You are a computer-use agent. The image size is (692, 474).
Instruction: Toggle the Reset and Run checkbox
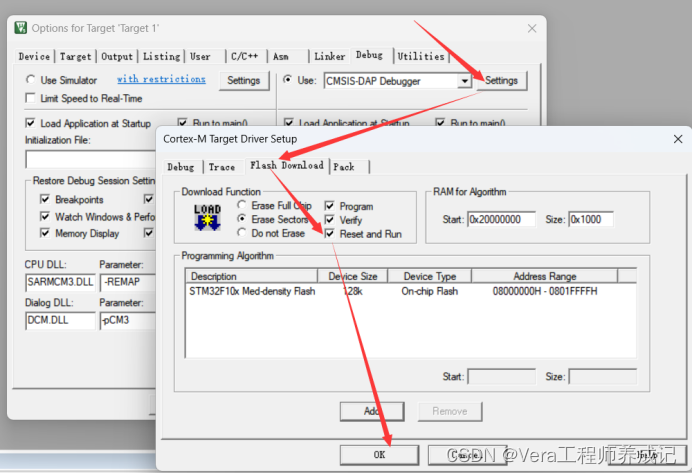(x=329, y=233)
